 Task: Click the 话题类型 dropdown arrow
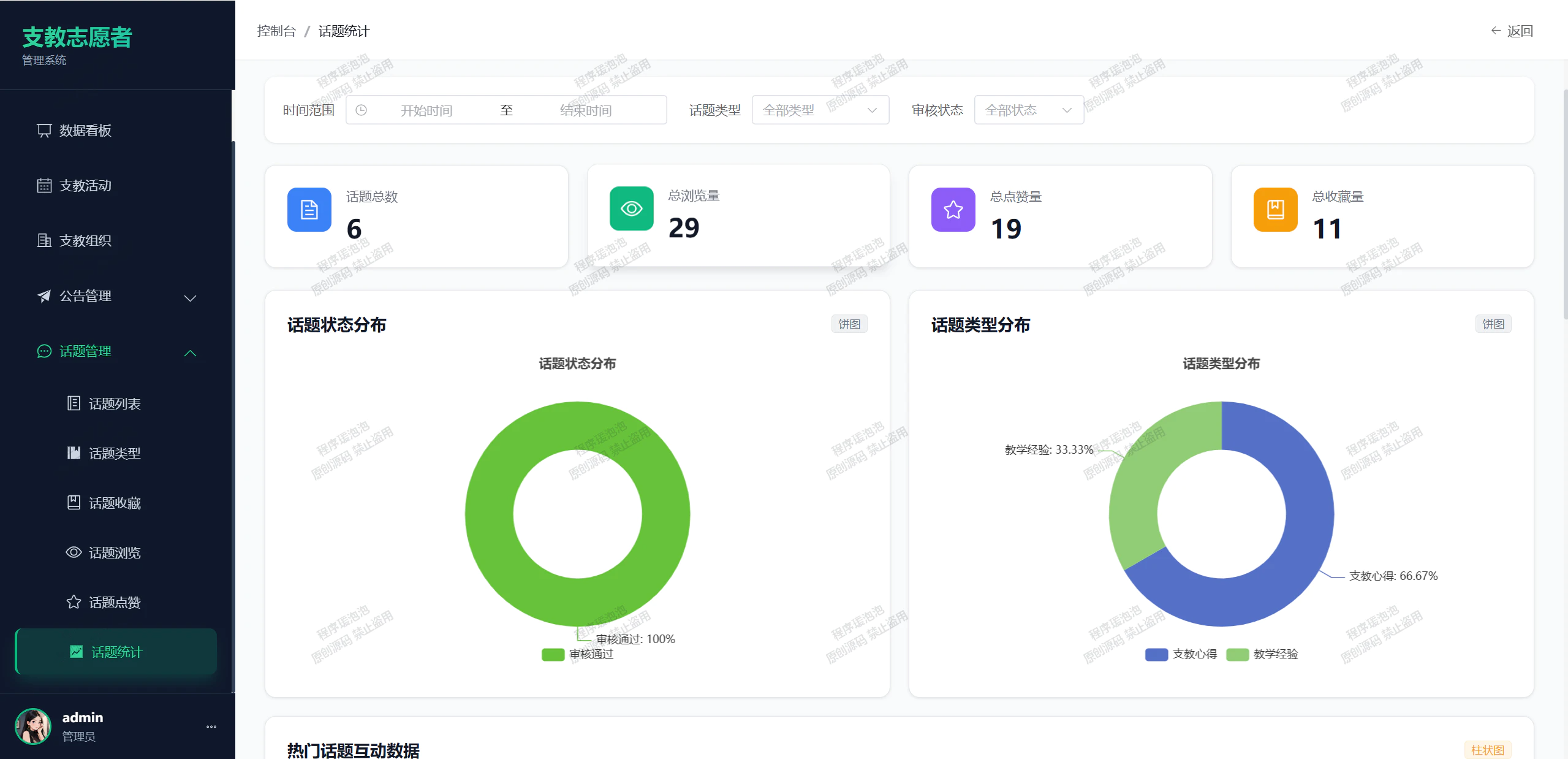pos(872,110)
